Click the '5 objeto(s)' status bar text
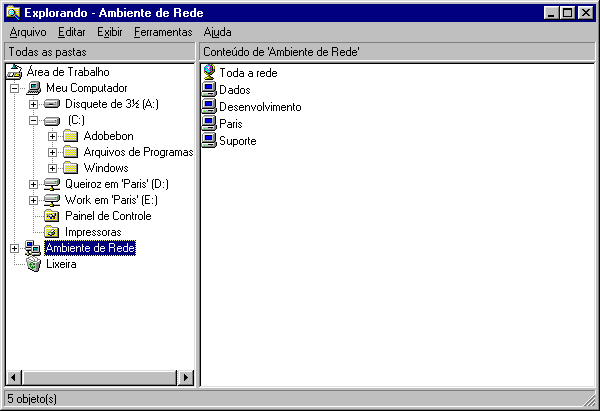Viewport: 600px width, 411px height. pos(32,399)
